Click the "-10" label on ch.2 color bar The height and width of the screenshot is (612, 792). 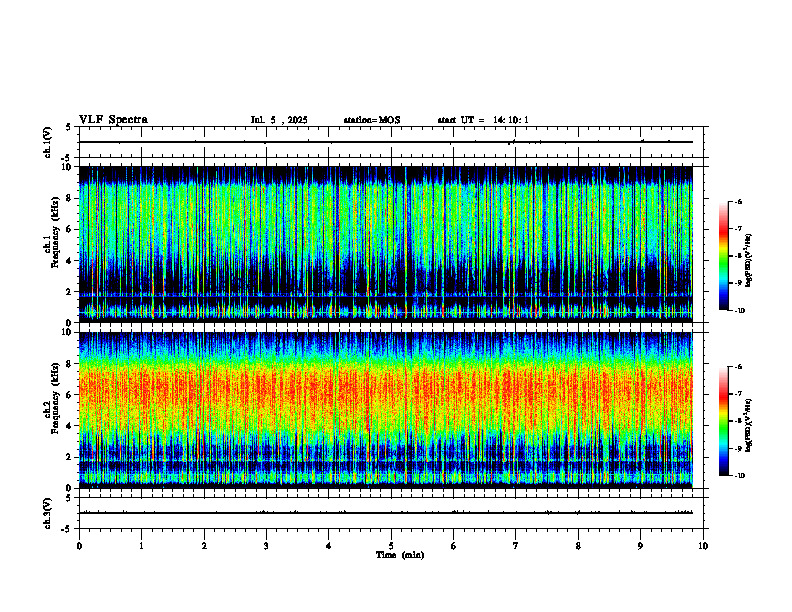[x=739, y=476]
